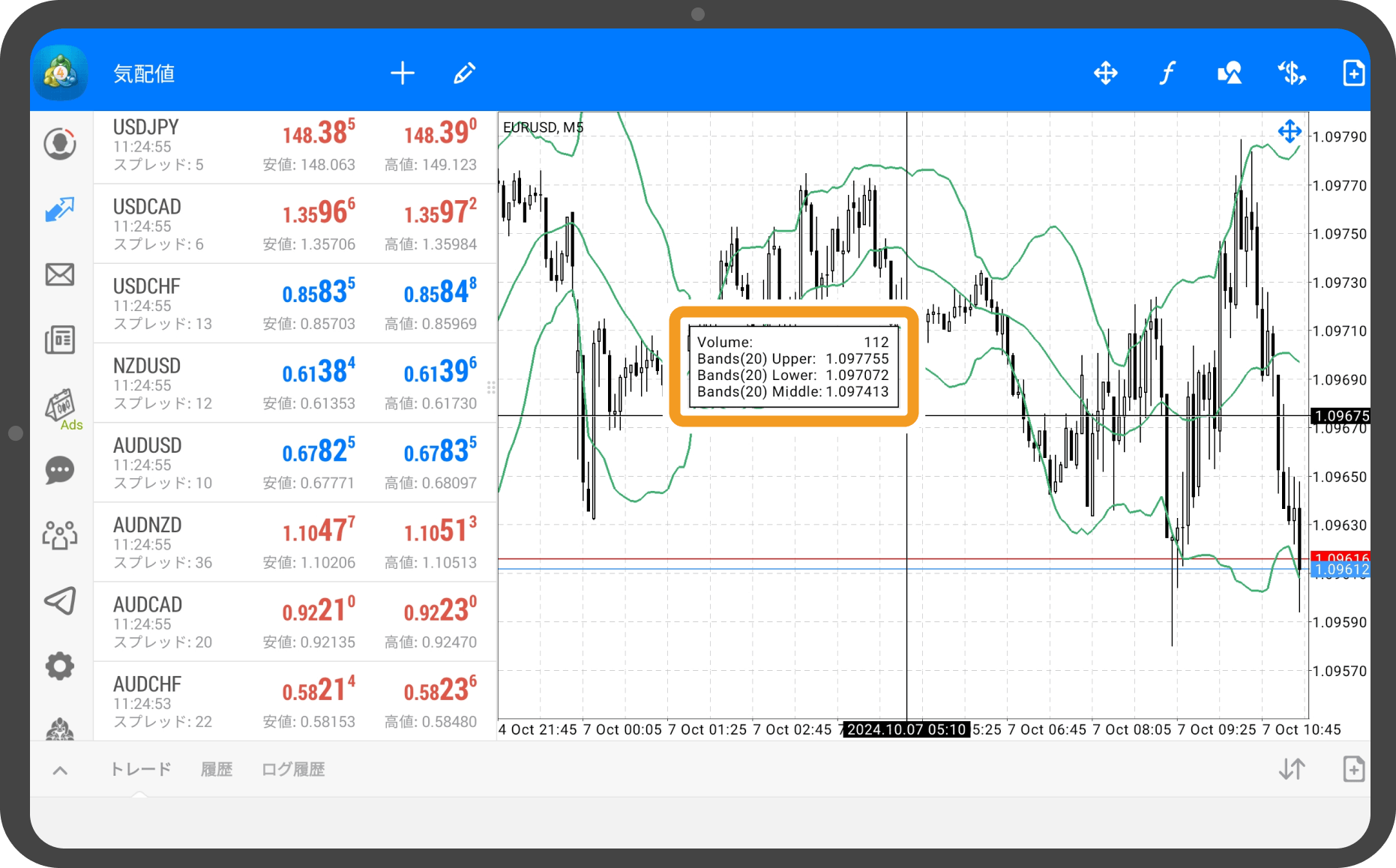Open the chat bubble sidebar icon

[x=60, y=471]
